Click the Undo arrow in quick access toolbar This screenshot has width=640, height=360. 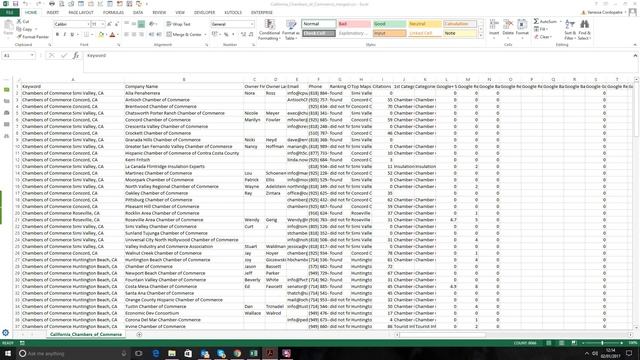[x=25, y=4]
